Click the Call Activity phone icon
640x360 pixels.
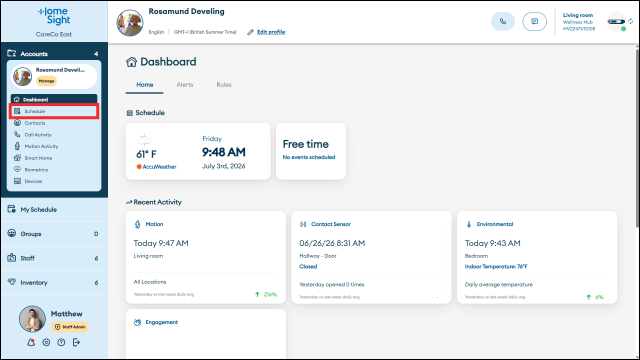pyautogui.click(x=17, y=134)
